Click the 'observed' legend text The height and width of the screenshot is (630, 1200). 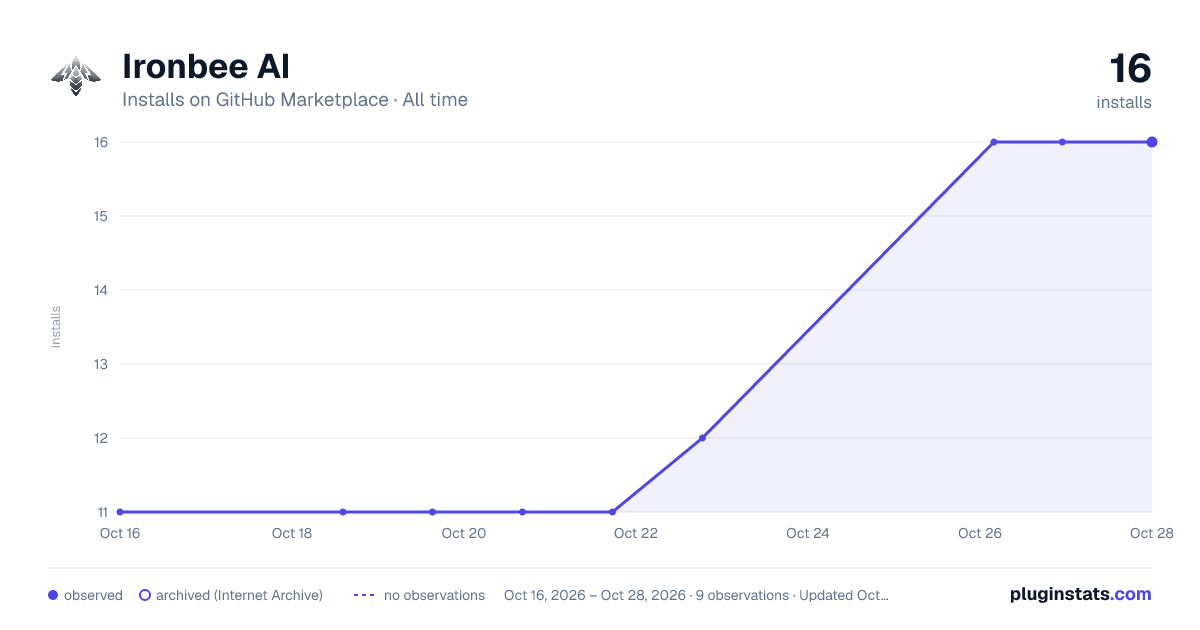click(93, 595)
